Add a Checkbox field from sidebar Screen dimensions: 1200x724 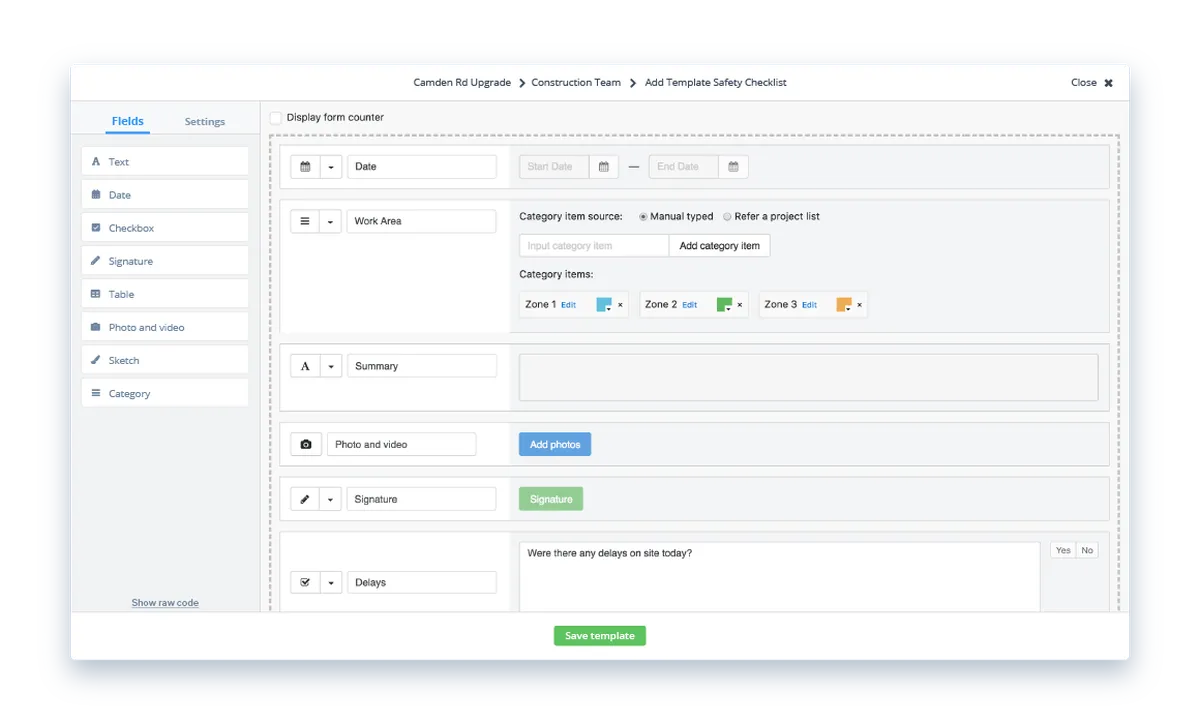click(x=165, y=228)
